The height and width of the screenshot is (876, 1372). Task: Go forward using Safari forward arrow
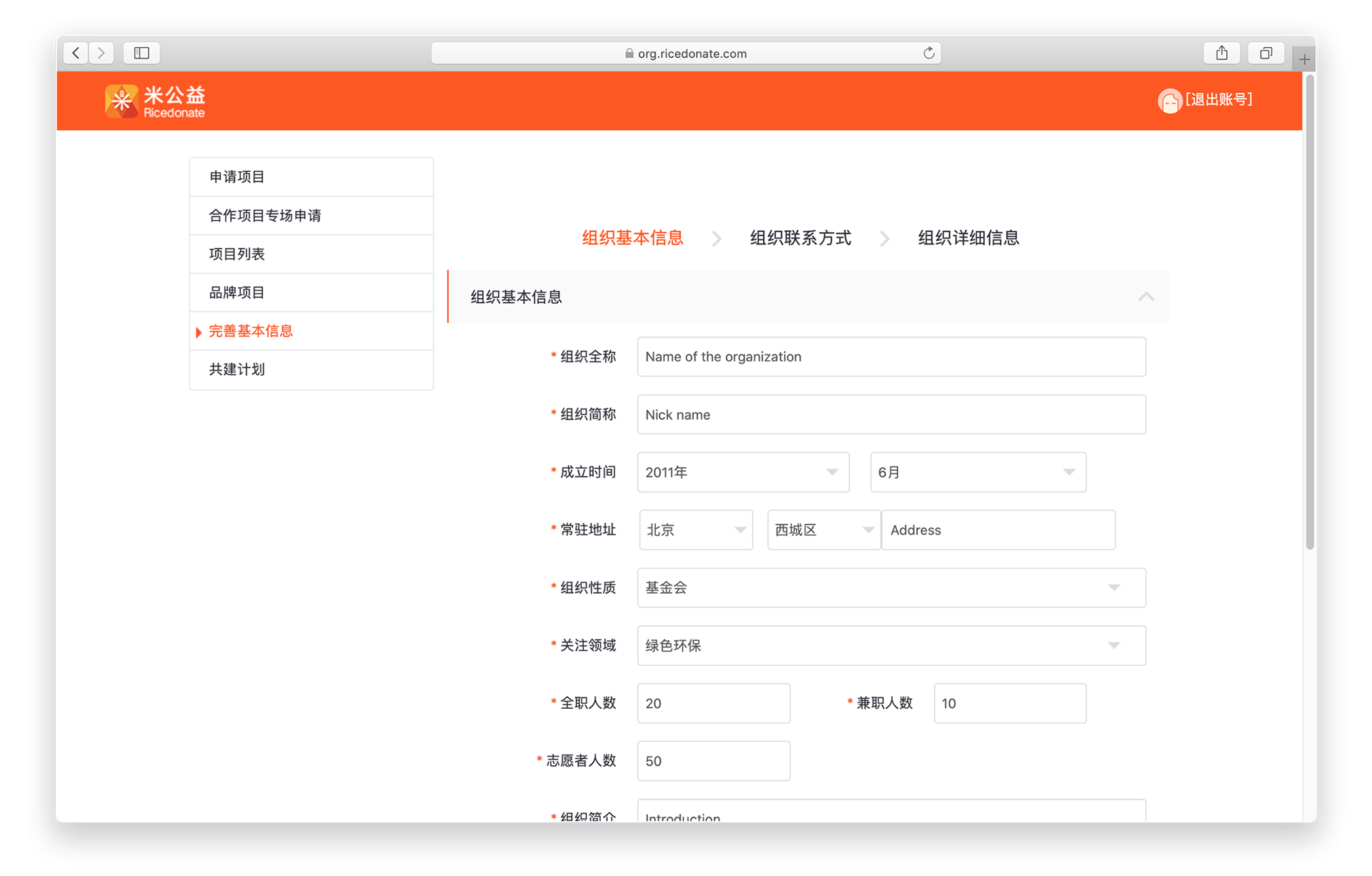point(101,53)
